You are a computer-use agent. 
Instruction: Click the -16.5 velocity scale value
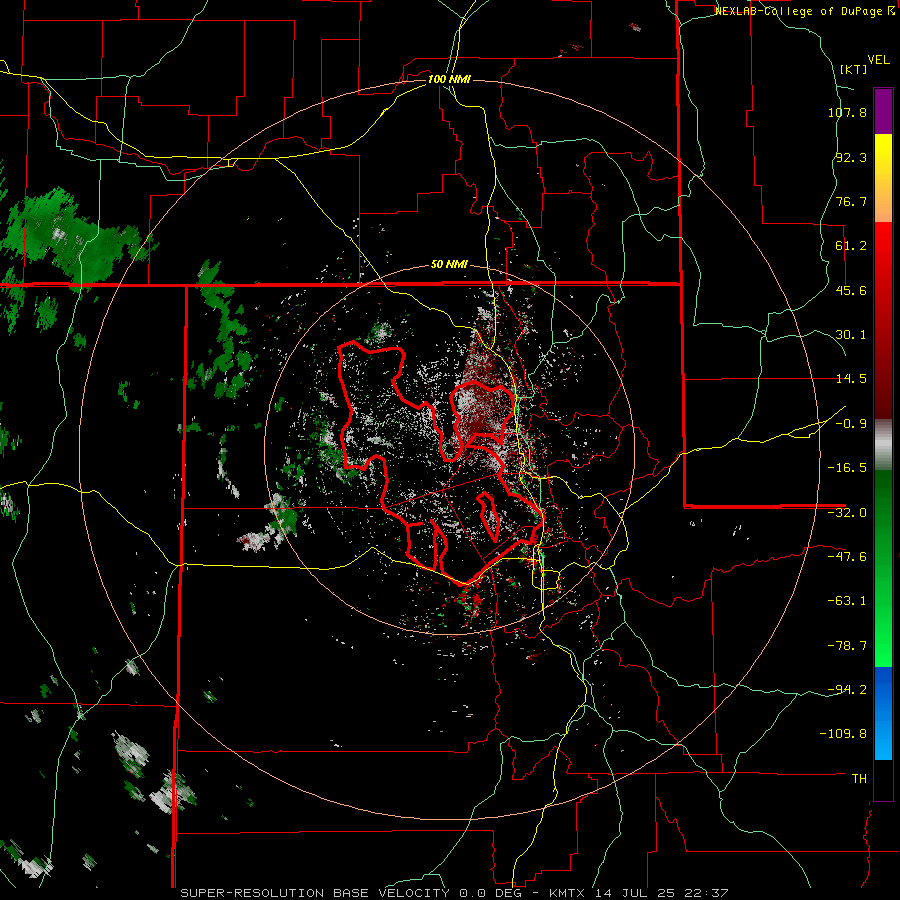847,468
